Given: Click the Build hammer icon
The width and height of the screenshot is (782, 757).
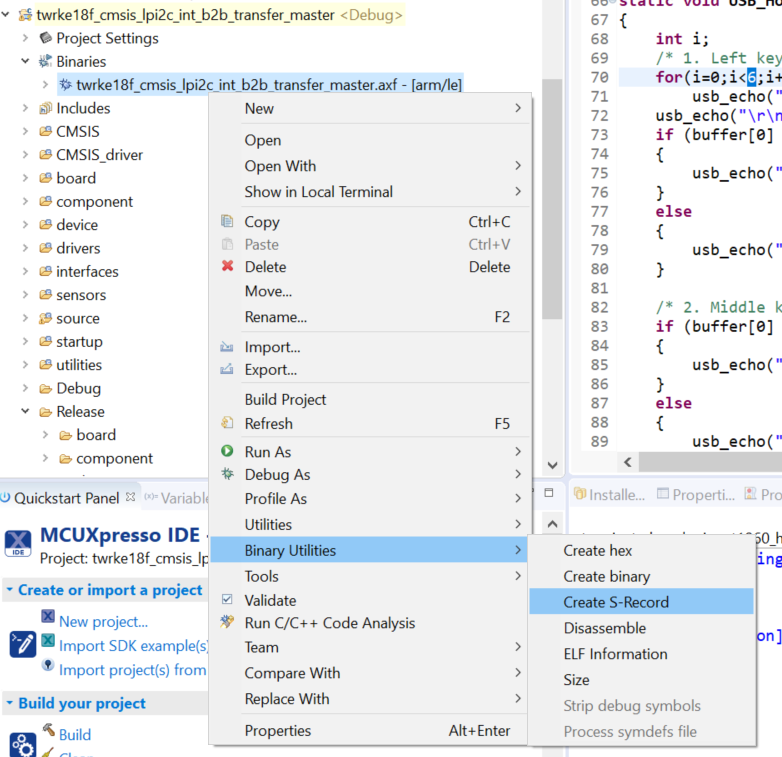Looking at the screenshot, I should tap(48, 730).
